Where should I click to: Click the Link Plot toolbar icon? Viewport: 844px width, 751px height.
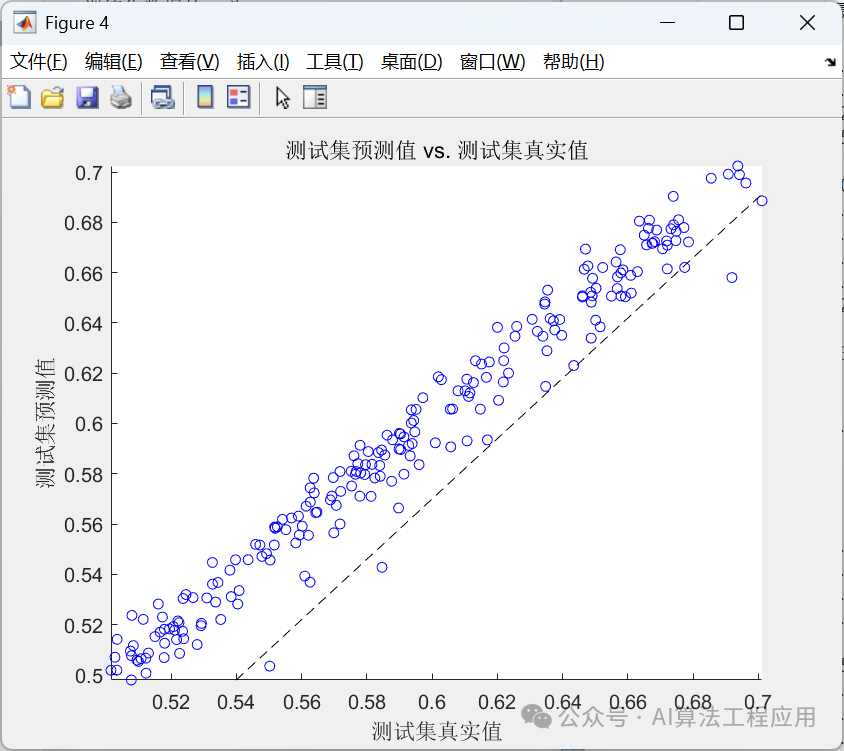163,97
